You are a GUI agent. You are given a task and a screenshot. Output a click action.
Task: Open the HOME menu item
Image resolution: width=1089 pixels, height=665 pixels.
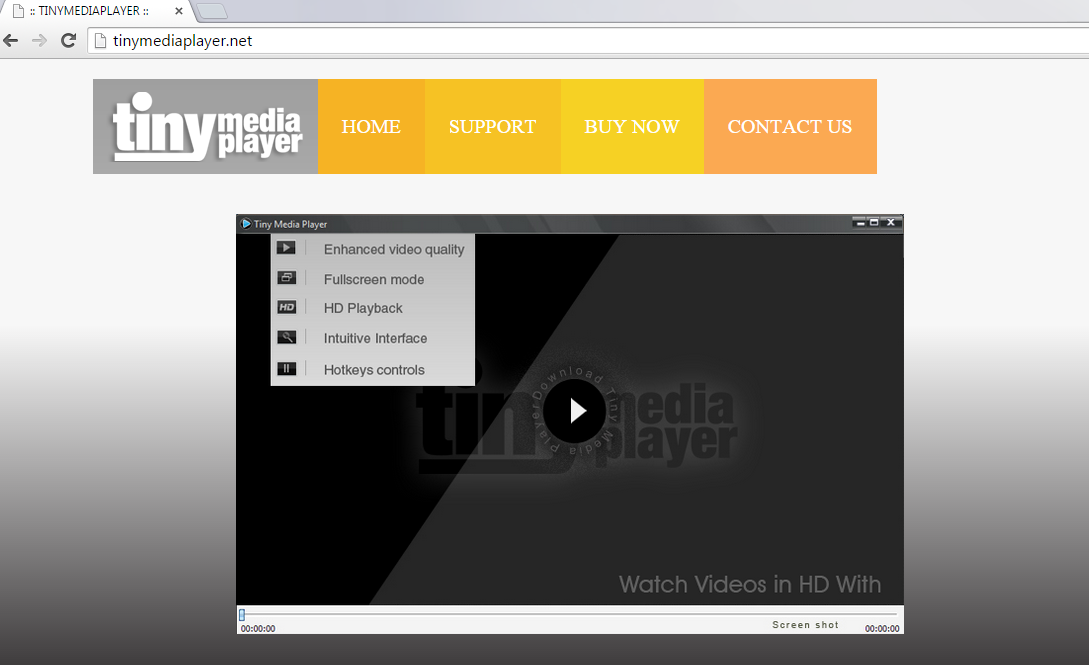click(x=371, y=126)
